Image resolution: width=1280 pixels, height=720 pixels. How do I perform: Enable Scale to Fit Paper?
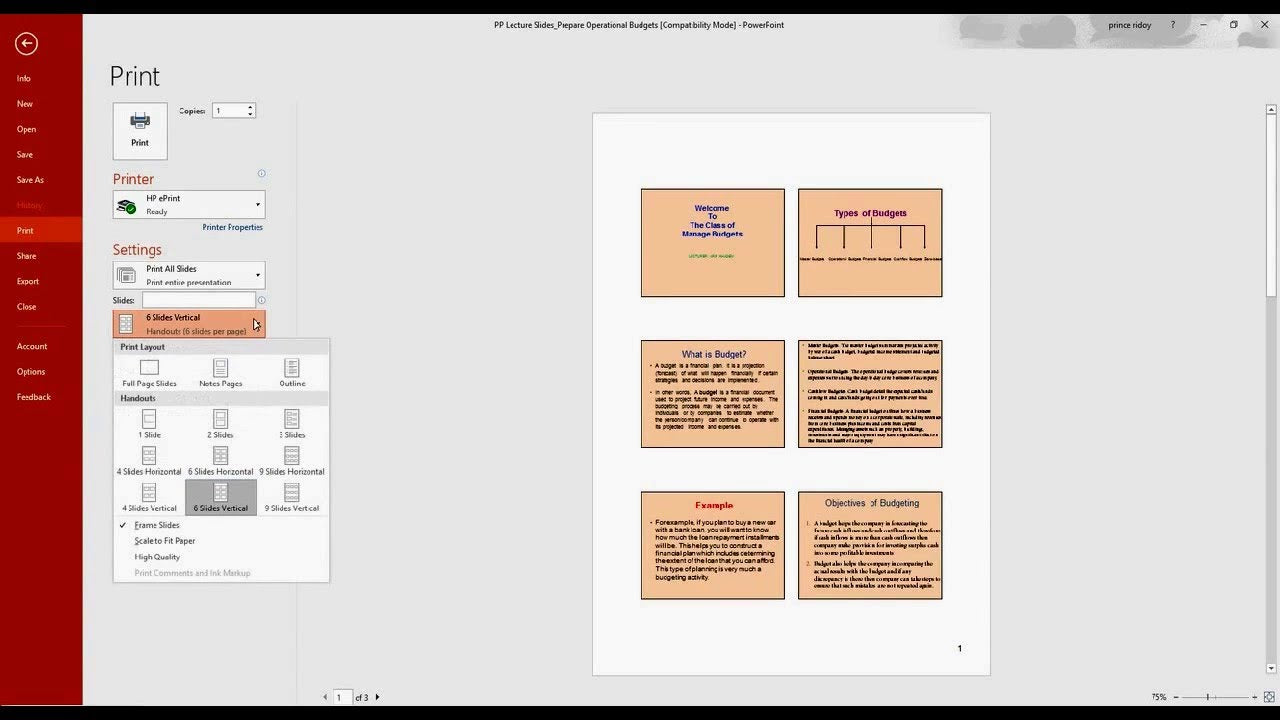tap(164, 541)
